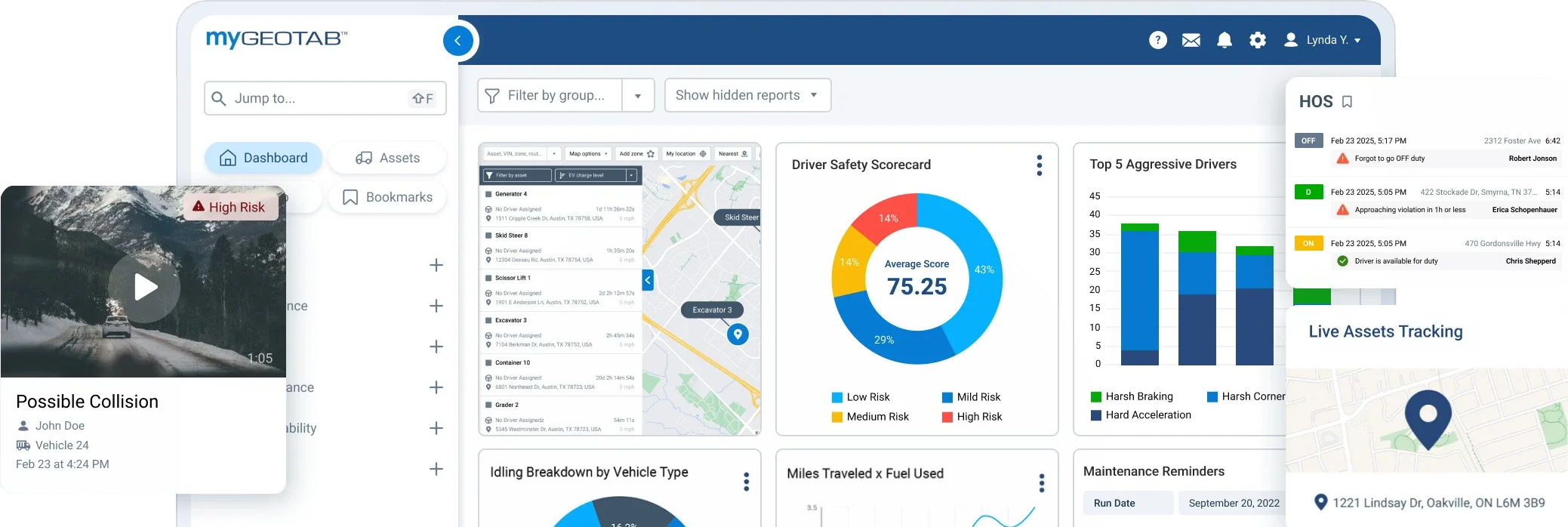The image size is (1568, 527).
Task: Collapse the sidebar with the blue arrow button
Action: click(x=457, y=41)
